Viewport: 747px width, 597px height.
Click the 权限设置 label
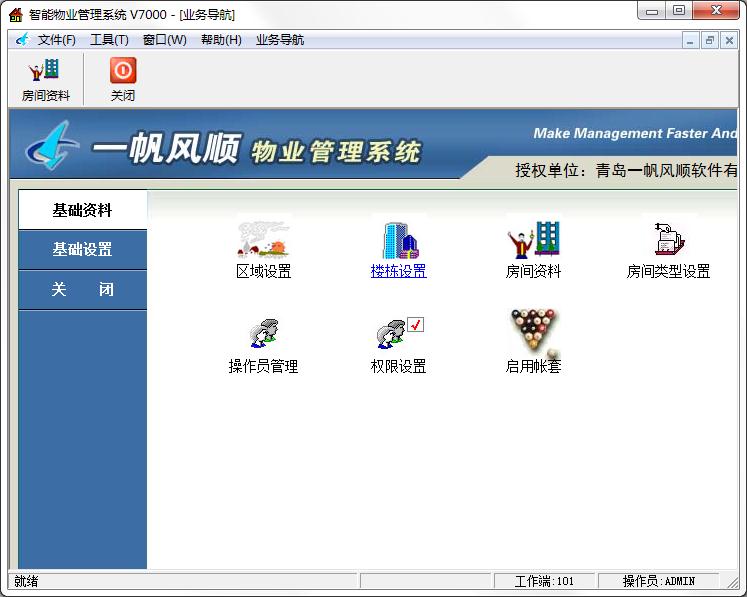point(398,366)
